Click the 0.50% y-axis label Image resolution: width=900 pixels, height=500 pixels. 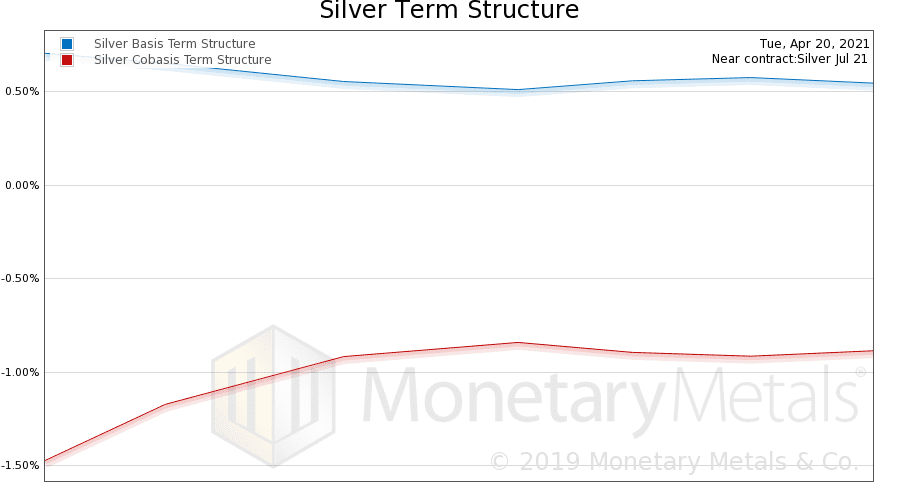tap(22, 91)
